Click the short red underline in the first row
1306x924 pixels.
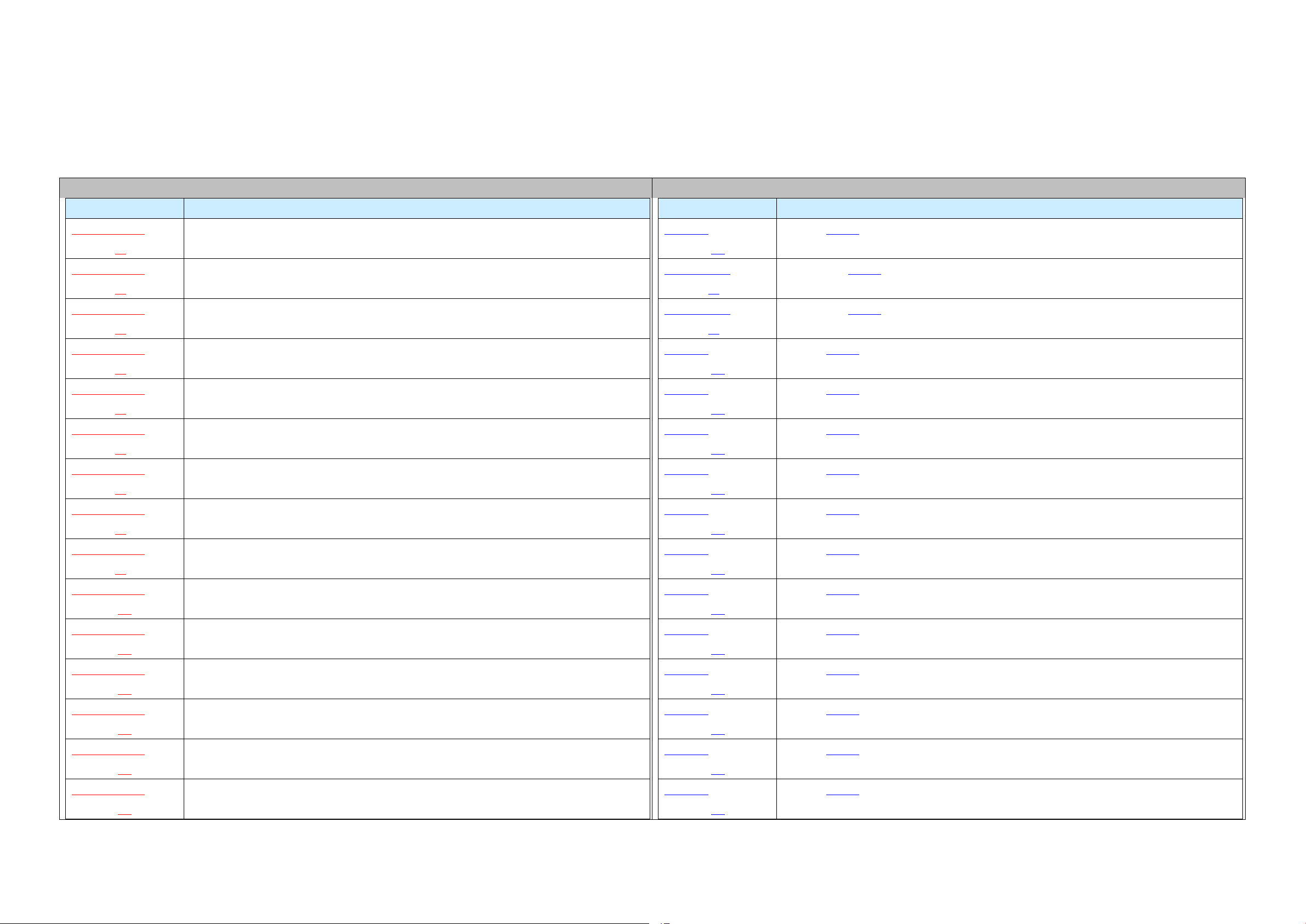tap(121, 254)
